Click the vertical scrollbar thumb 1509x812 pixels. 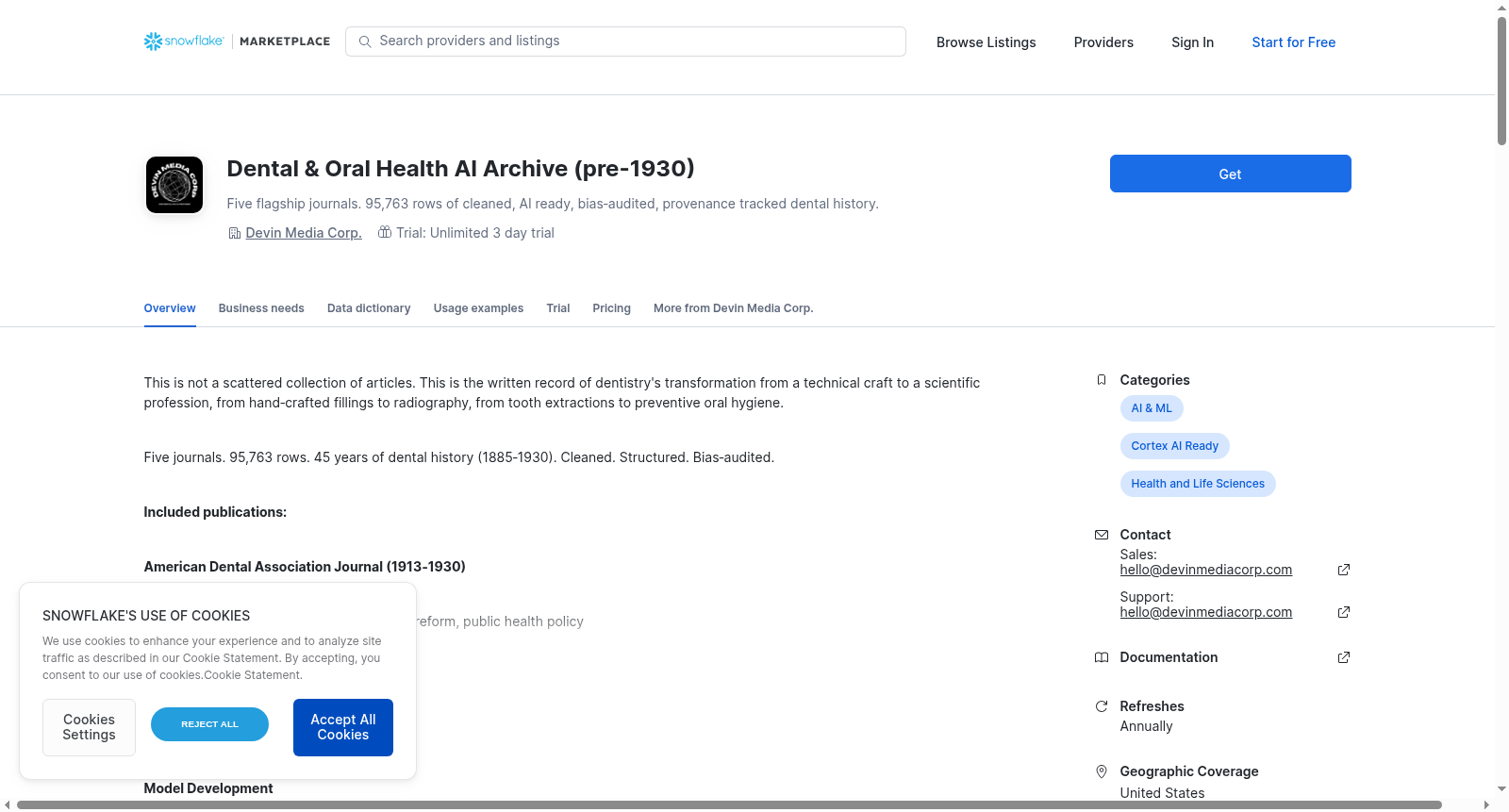(1501, 81)
